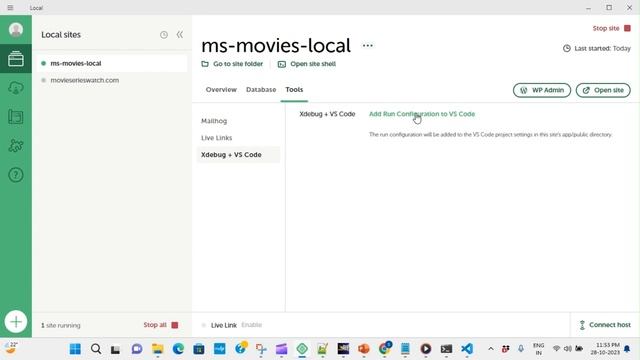Open the user account avatar

click(x=16, y=30)
